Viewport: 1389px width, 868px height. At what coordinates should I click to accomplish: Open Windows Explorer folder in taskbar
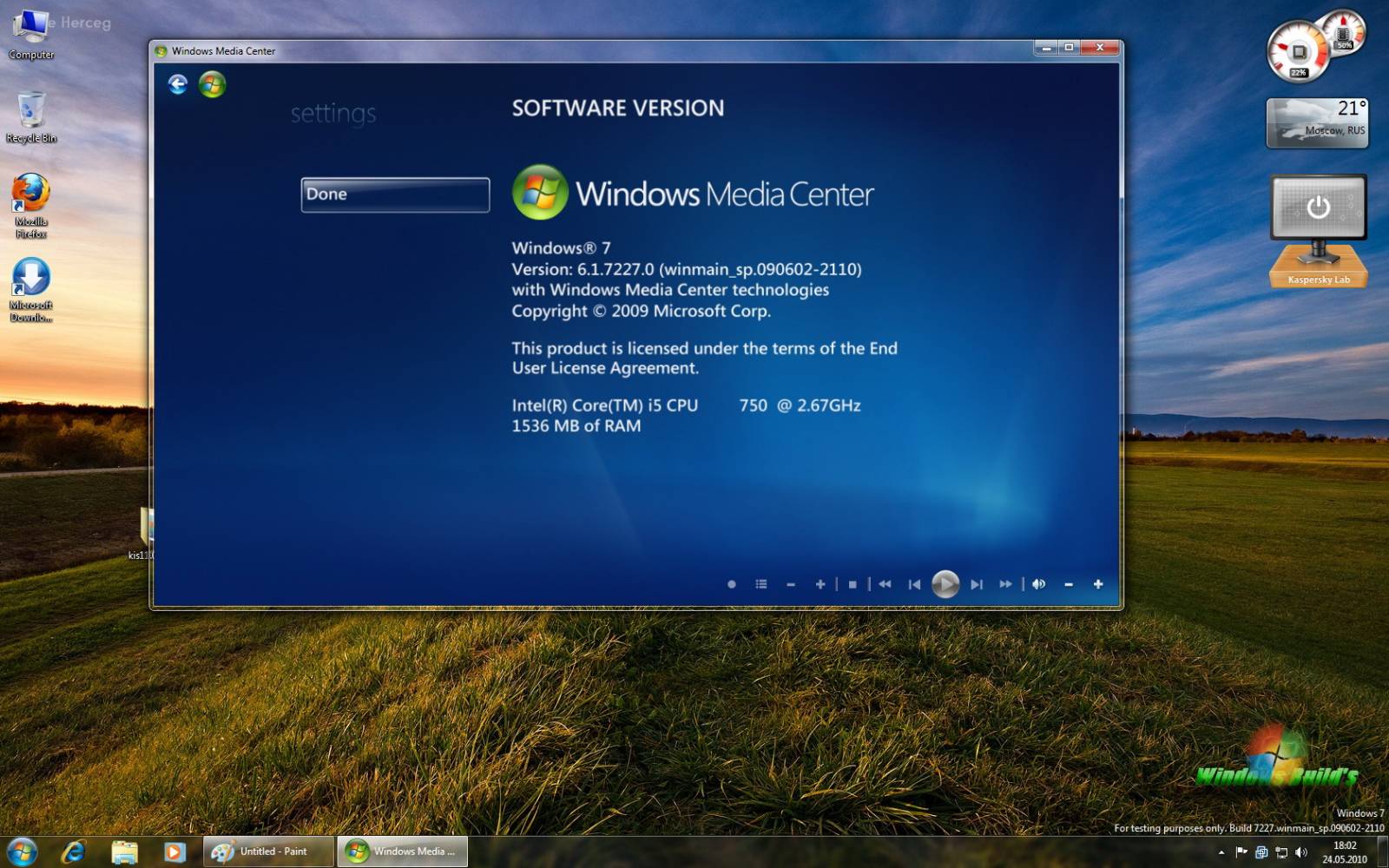[124, 852]
